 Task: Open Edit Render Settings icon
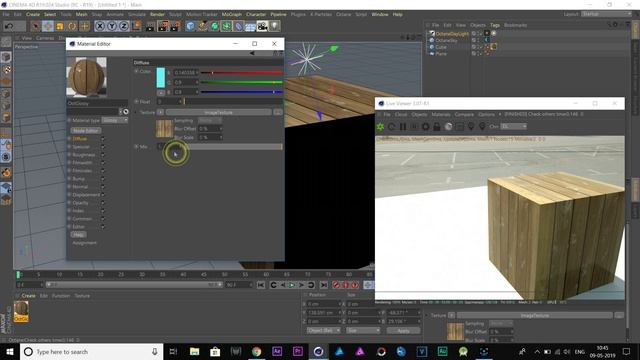pos(175,26)
